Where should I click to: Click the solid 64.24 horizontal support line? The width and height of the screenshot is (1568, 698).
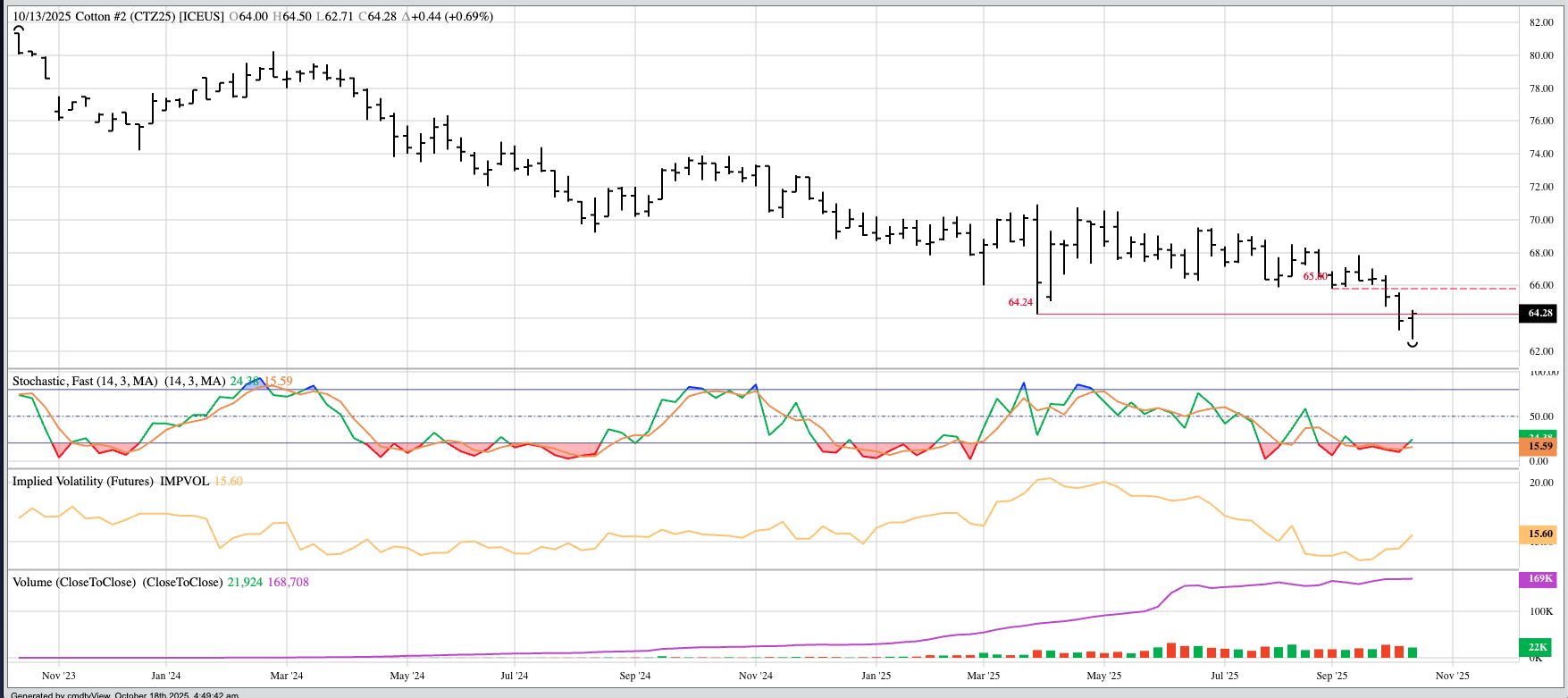pyautogui.click(x=1251, y=315)
